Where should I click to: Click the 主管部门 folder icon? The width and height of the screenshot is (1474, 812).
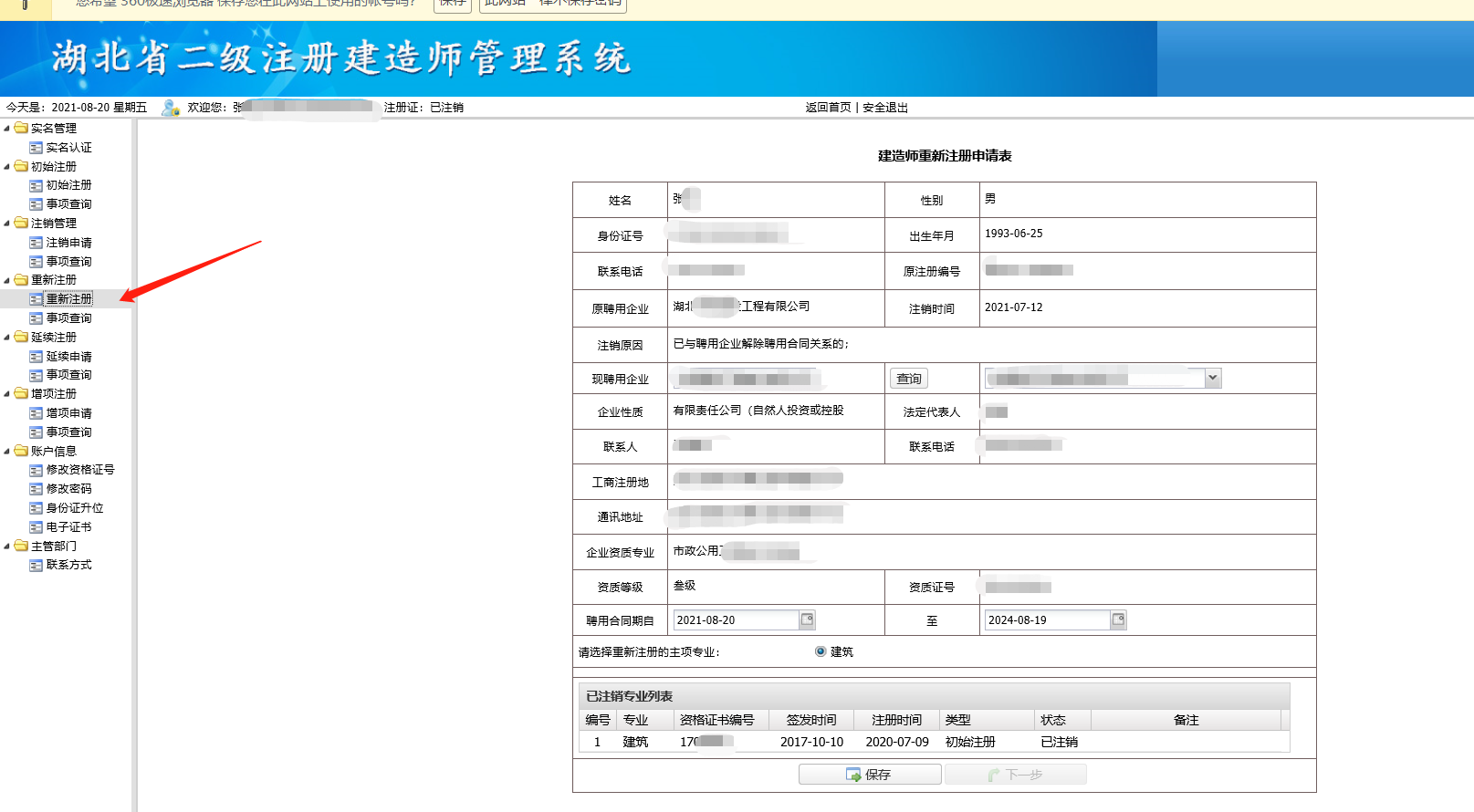pos(21,546)
